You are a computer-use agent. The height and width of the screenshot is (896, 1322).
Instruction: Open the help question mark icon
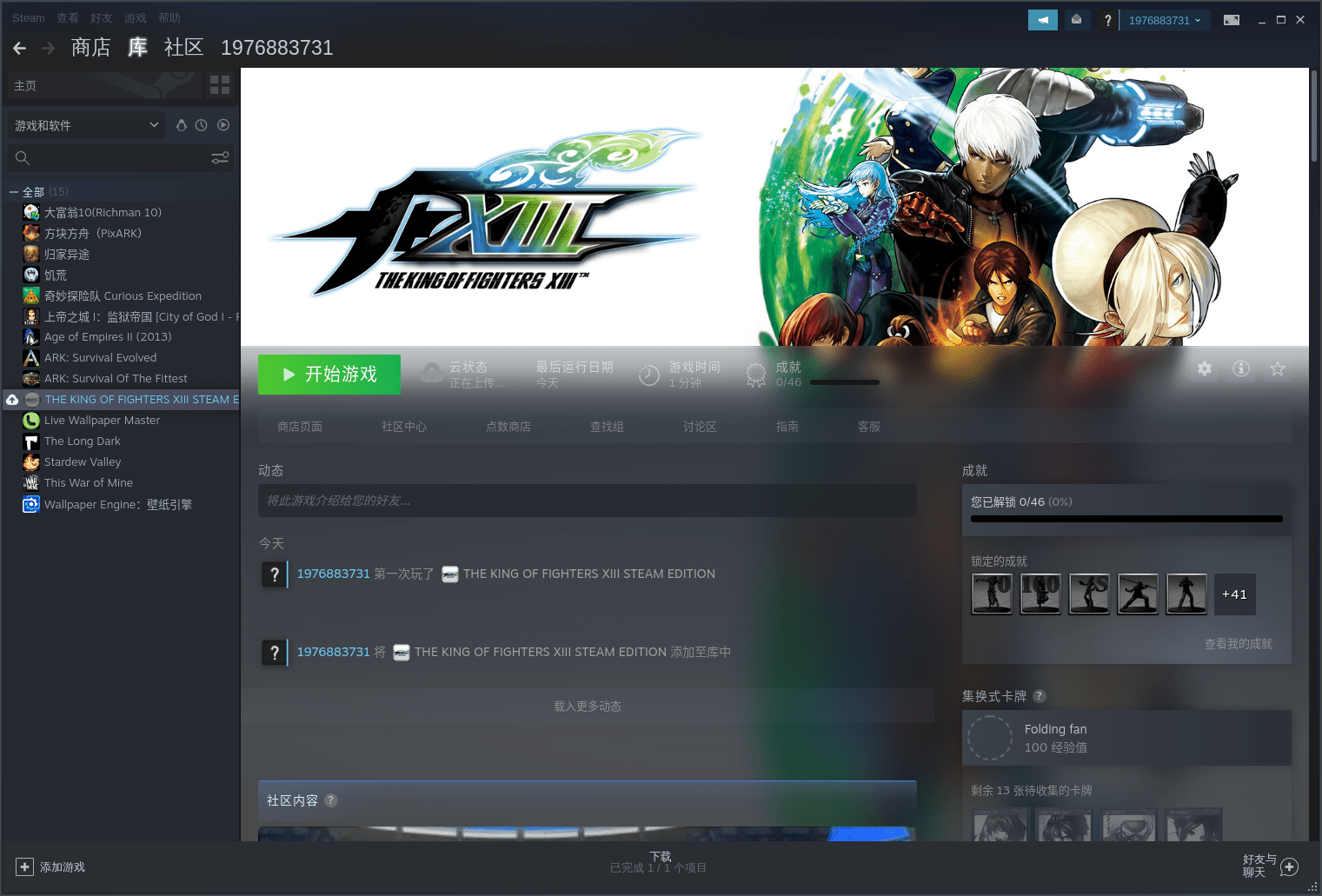1107,20
